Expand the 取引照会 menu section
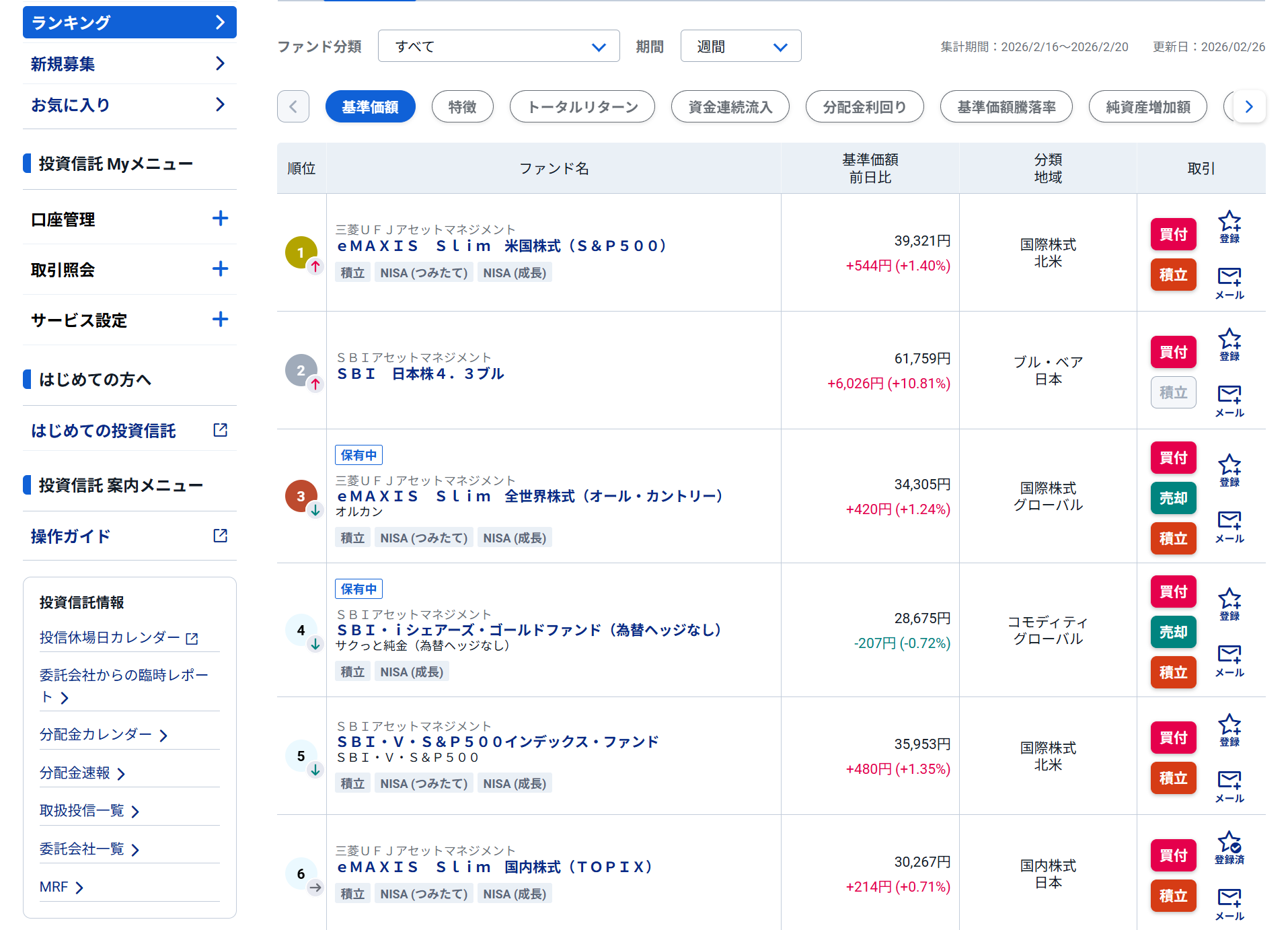1288x930 pixels. [220, 269]
